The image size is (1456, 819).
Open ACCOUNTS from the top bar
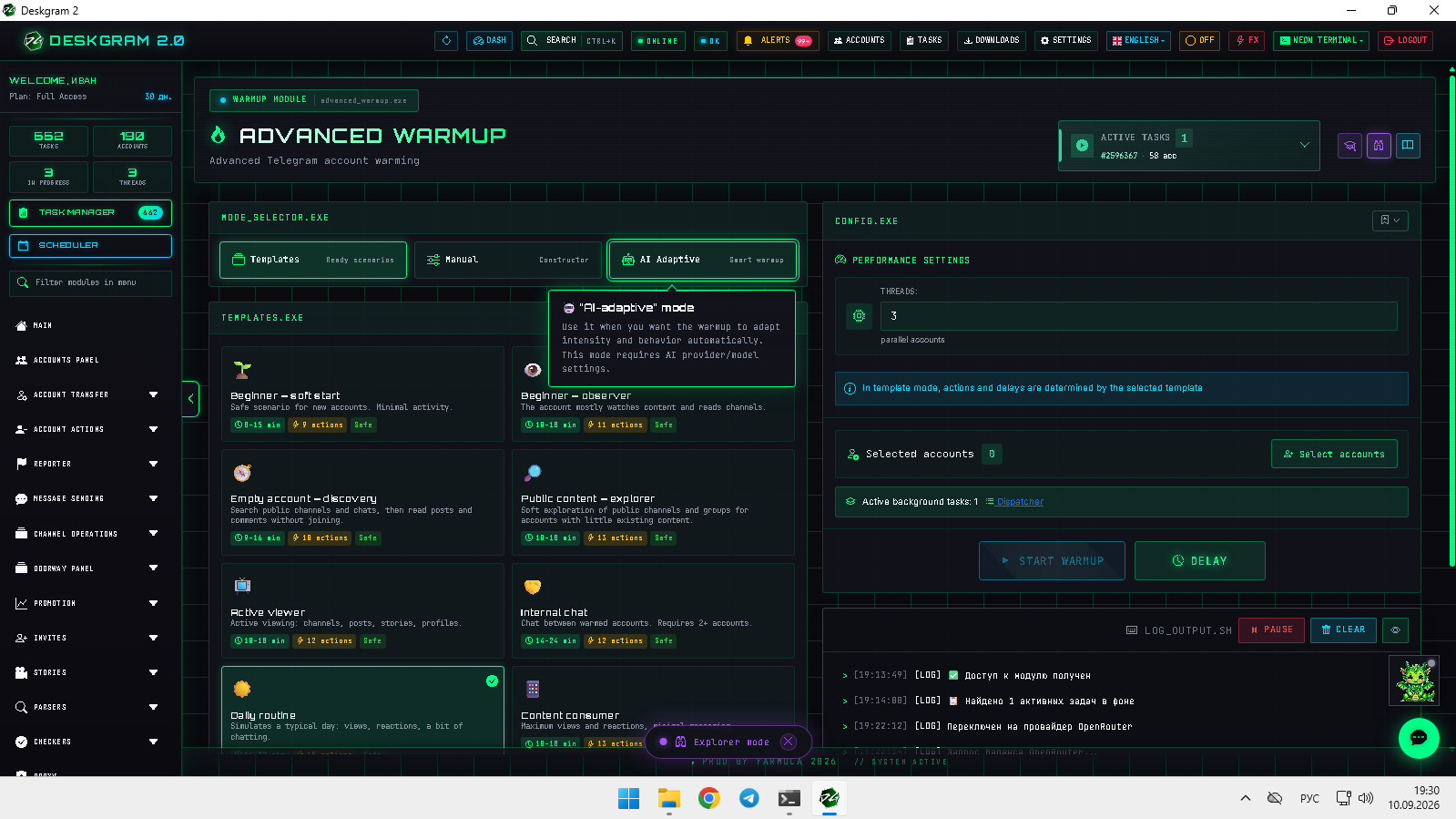pyautogui.click(x=860, y=40)
